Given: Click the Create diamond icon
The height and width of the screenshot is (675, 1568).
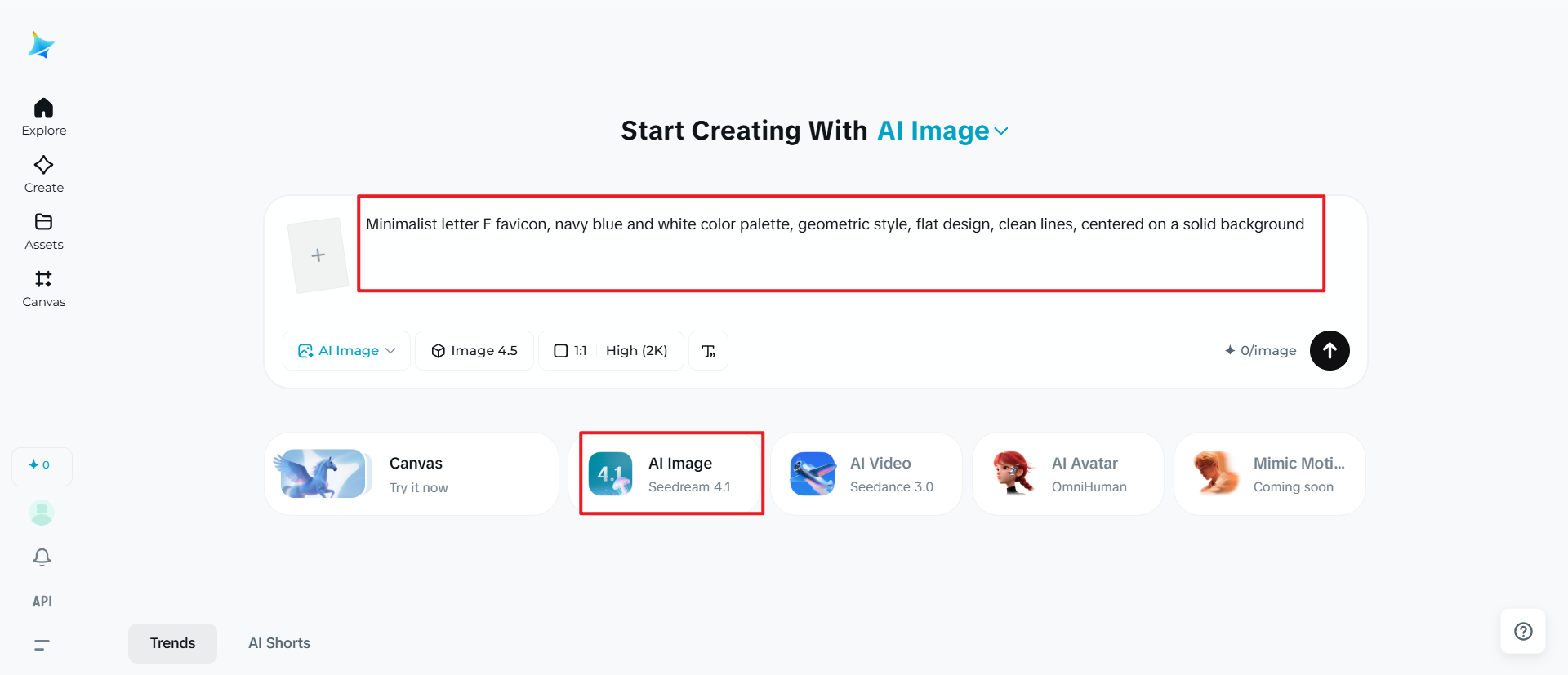Looking at the screenshot, I should click(43, 166).
